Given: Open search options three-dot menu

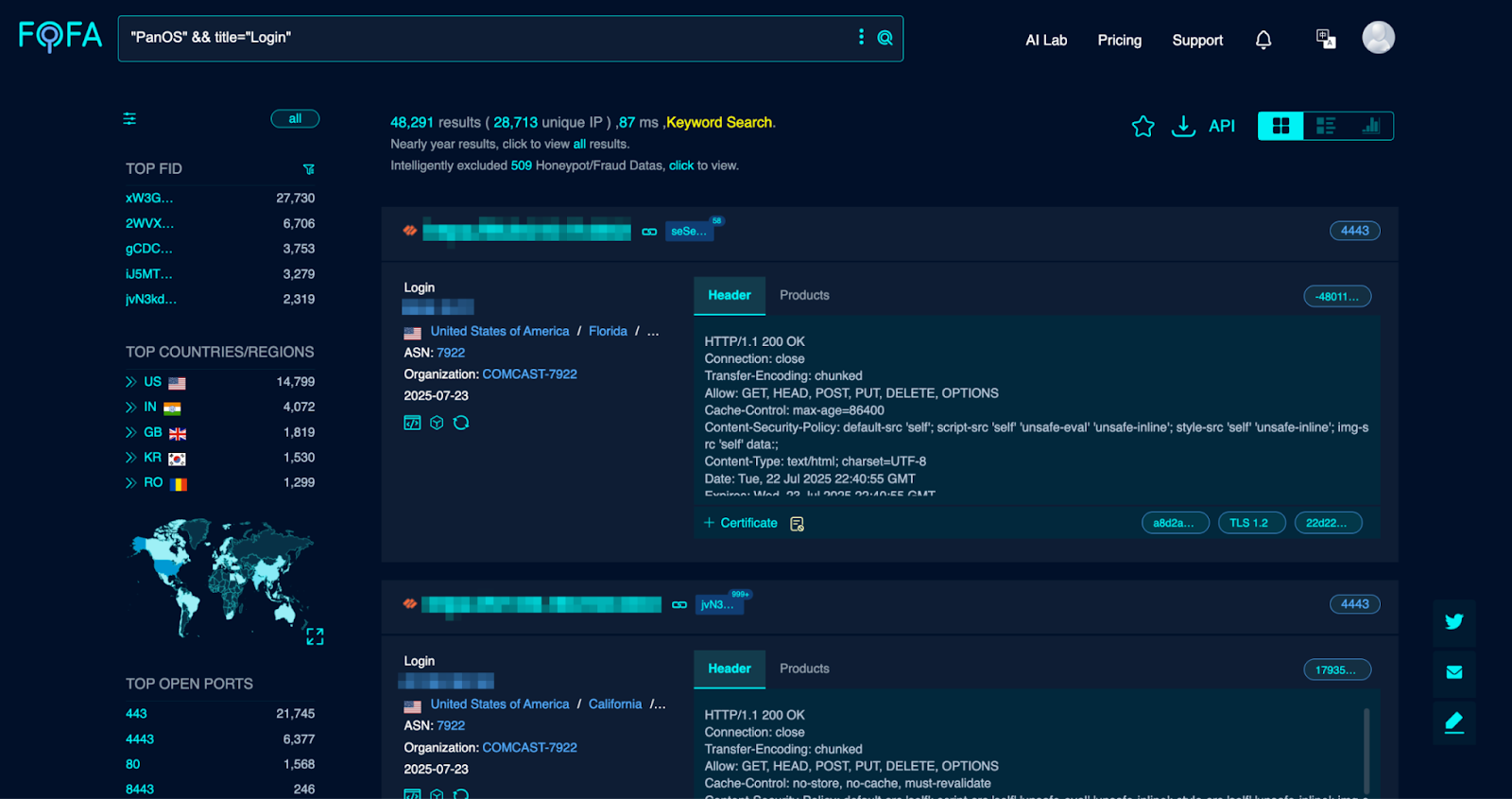Looking at the screenshot, I should point(860,37).
